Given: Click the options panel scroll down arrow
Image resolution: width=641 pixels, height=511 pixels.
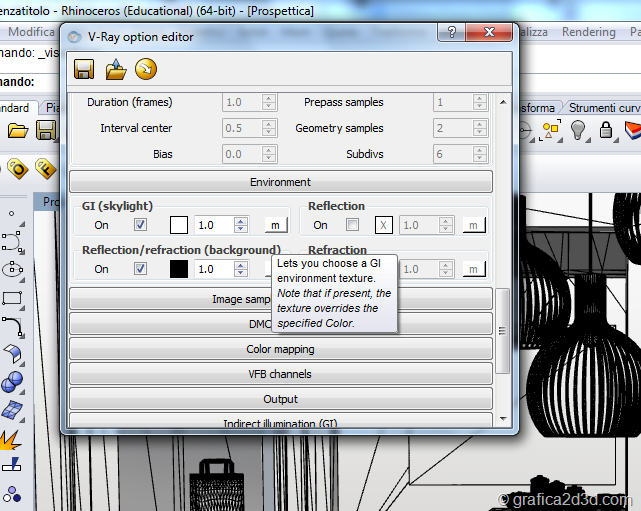Looking at the screenshot, I should click(503, 419).
